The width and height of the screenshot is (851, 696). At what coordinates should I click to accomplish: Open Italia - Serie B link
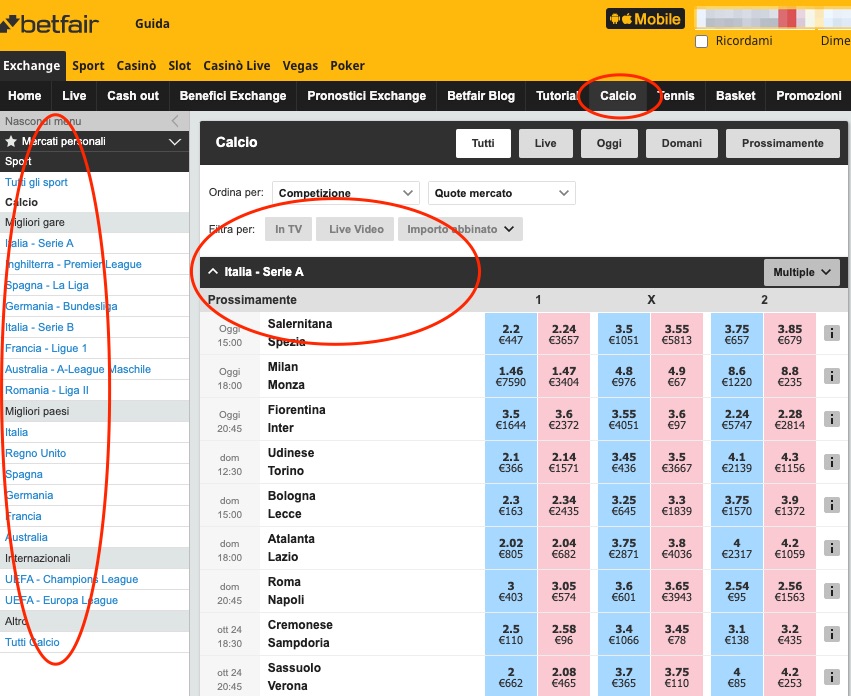click(x=39, y=327)
